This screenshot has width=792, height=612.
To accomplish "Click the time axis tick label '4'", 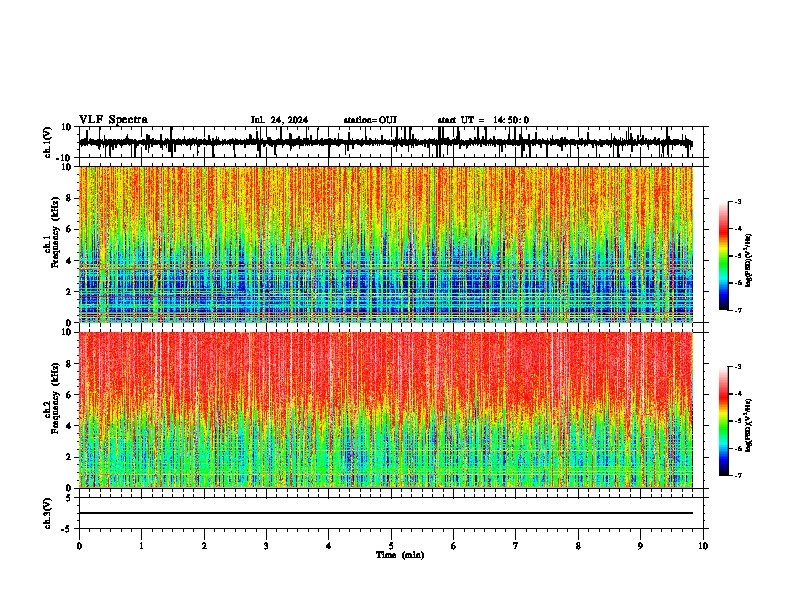I will click(329, 546).
